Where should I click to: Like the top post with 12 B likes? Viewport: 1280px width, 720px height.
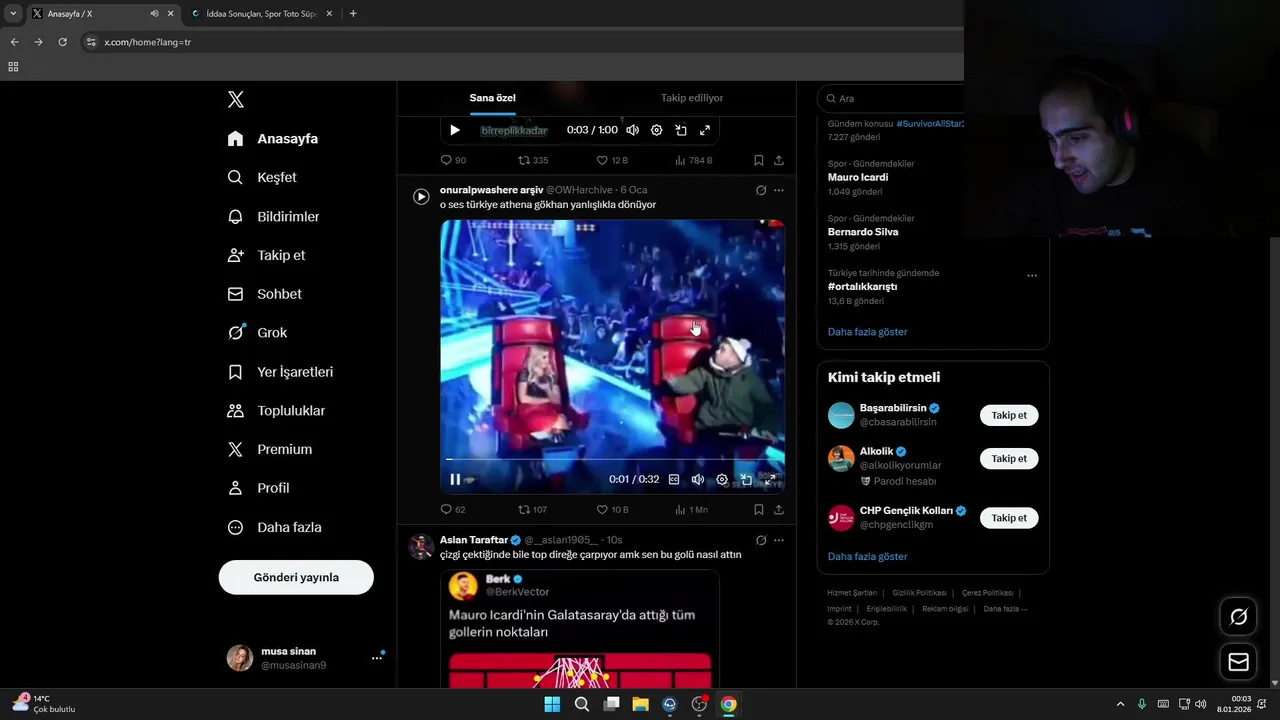[612, 160]
